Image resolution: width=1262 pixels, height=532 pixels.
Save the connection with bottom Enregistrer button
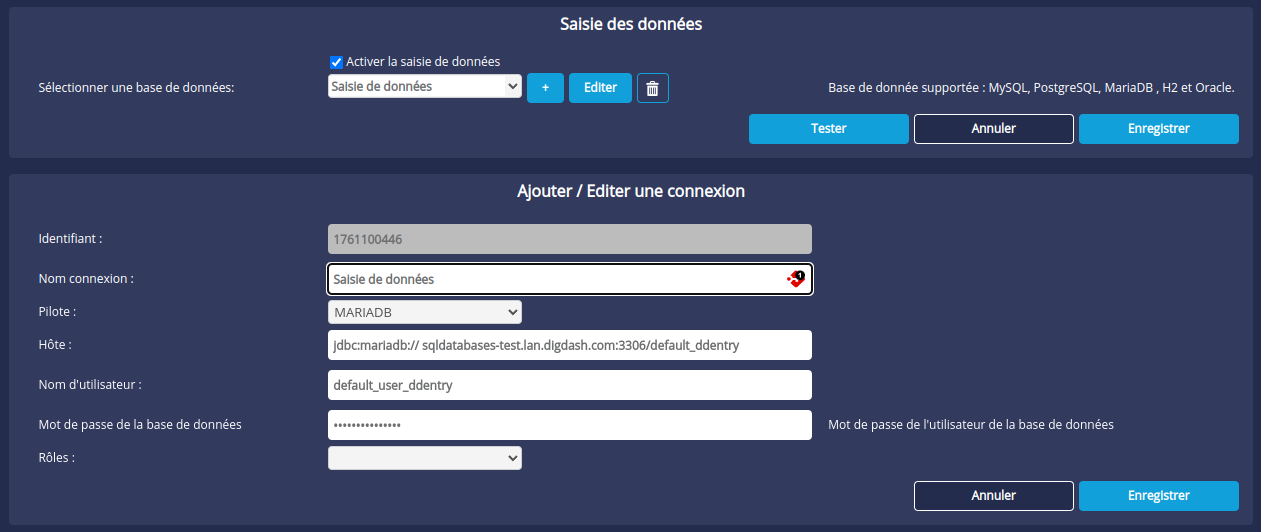coord(1158,496)
